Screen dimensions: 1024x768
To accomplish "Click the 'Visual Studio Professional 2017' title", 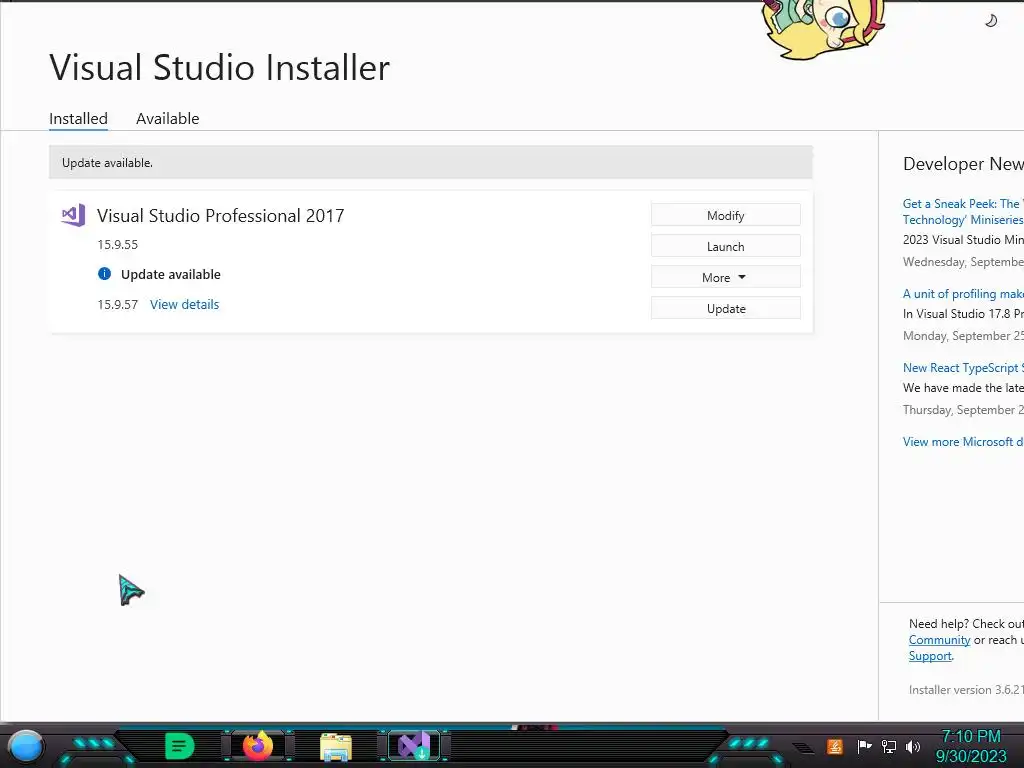I will [x=221, y=216].
